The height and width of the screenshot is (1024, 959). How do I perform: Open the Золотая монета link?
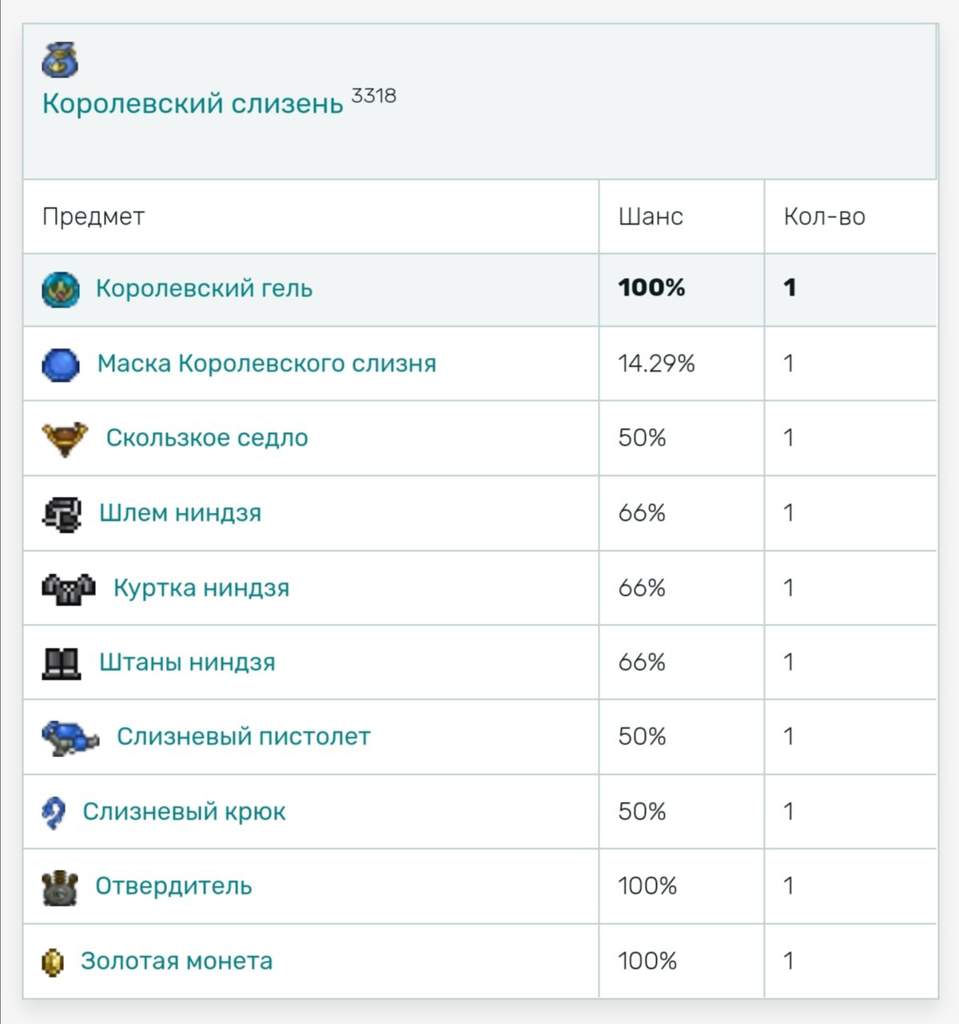177,961
